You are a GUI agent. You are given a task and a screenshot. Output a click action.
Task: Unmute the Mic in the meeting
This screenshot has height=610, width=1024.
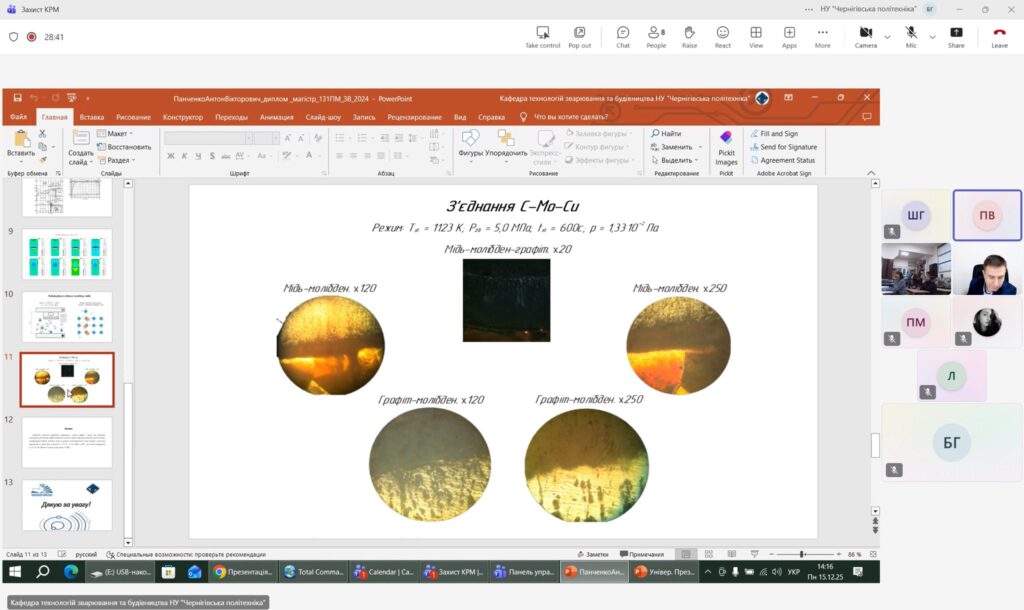911,37
